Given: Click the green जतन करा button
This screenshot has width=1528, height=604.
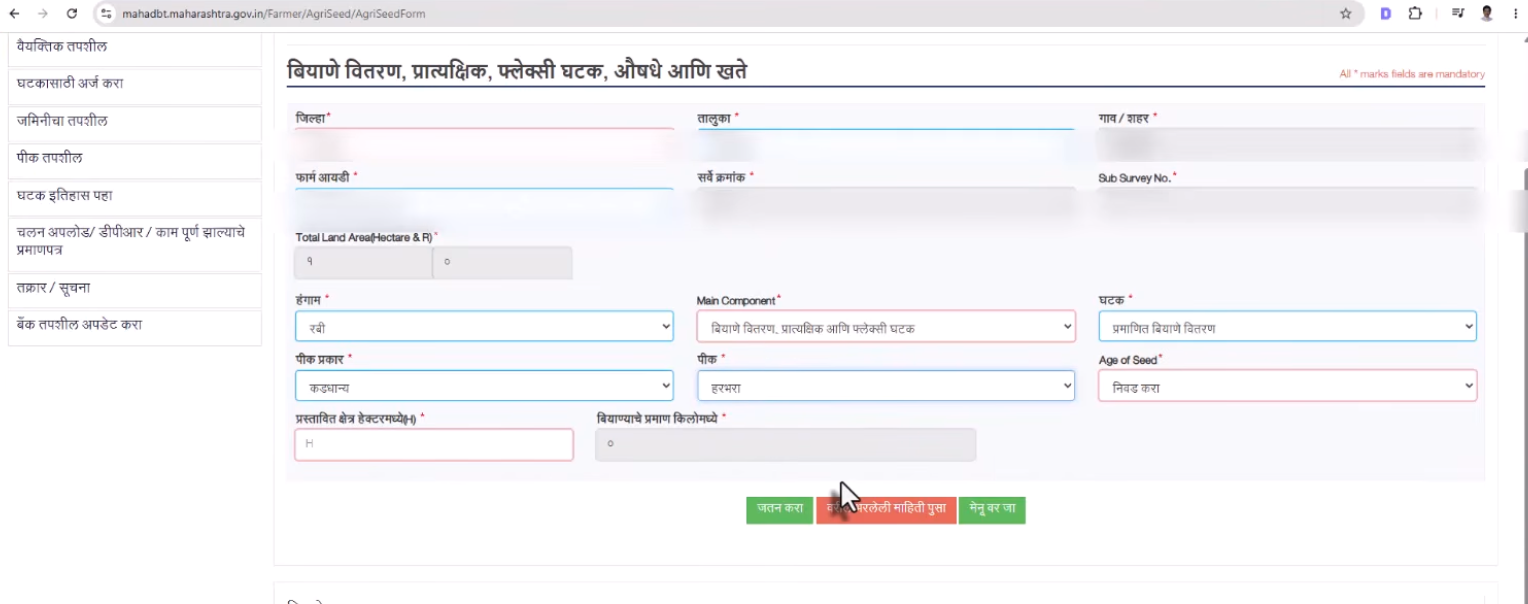Looking at the screenshot, I should point(780,509).
